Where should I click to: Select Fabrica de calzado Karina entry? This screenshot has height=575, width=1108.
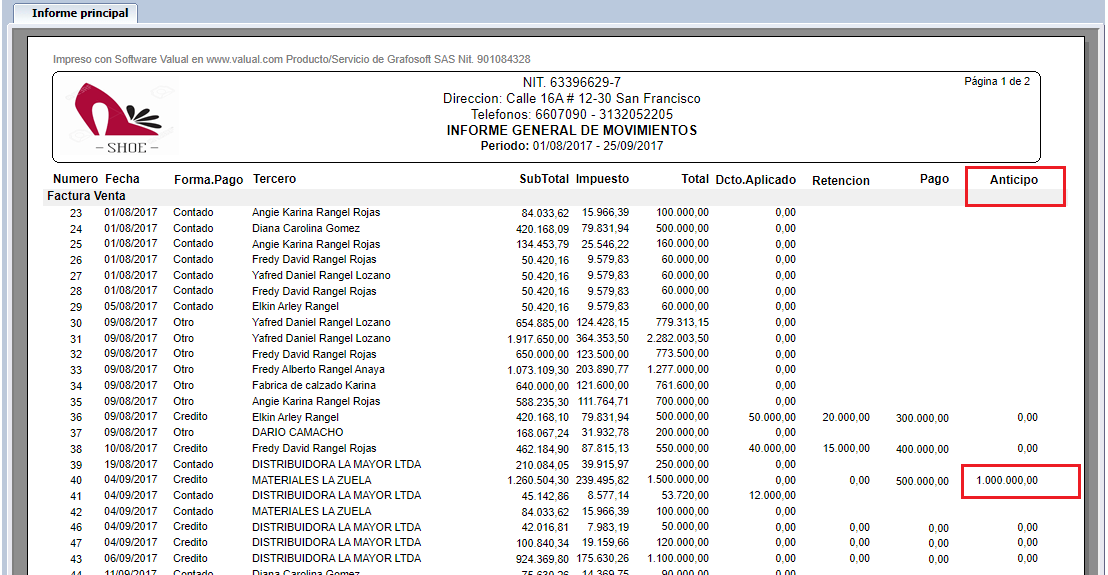point(314,385)
